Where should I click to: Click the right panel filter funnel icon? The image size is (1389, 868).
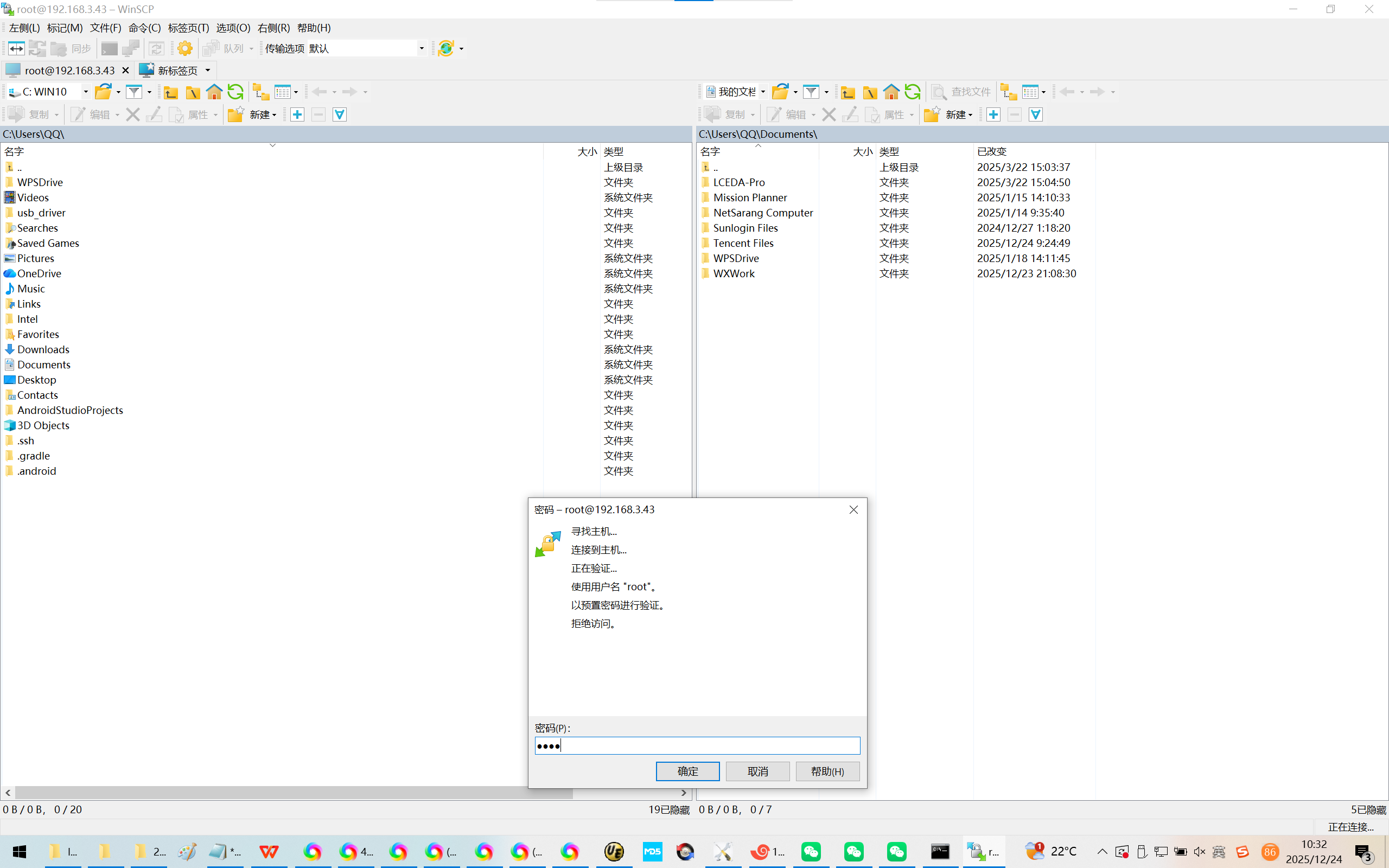811,92
